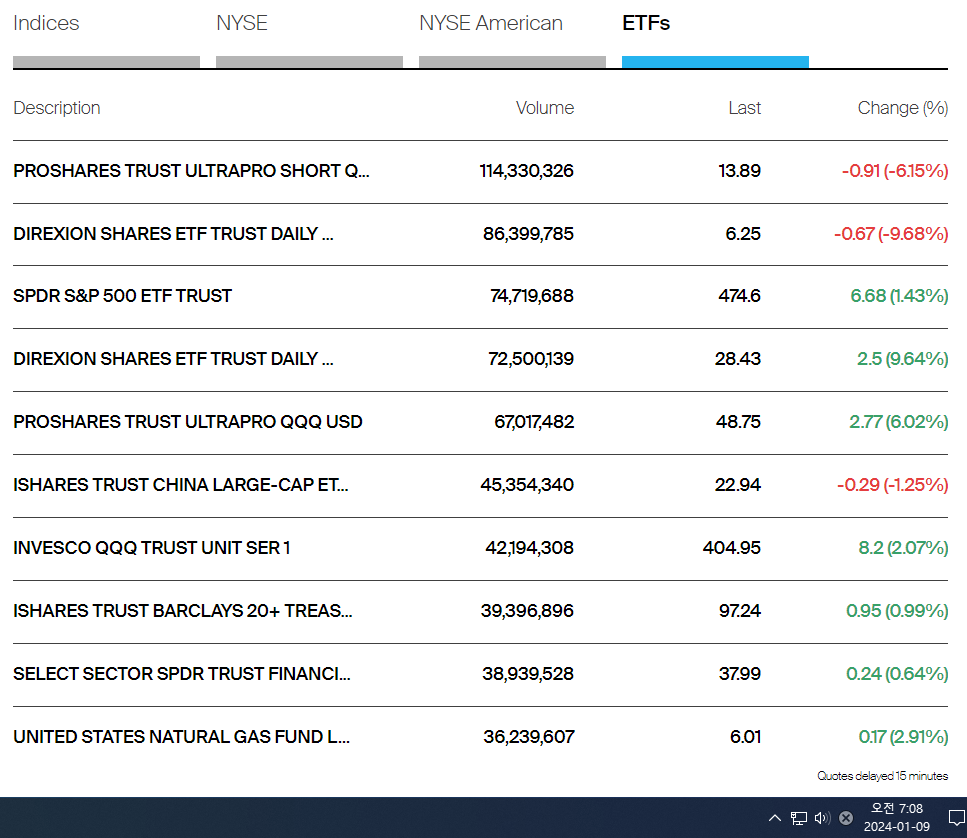This screenshot has height=838, width=967.
Task: Click change value 0.24 (0.64%)
Action: click(897, 673)
